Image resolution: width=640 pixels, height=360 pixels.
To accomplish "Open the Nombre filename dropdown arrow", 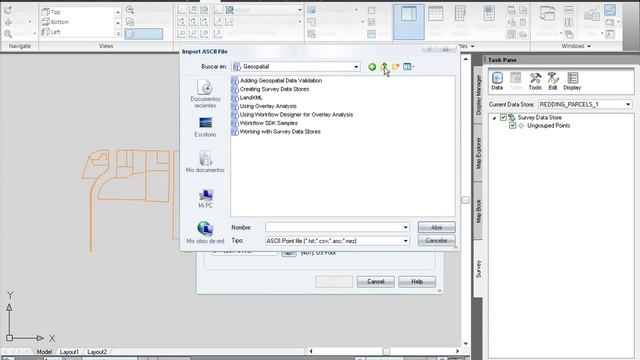I will tap(405, 227).
